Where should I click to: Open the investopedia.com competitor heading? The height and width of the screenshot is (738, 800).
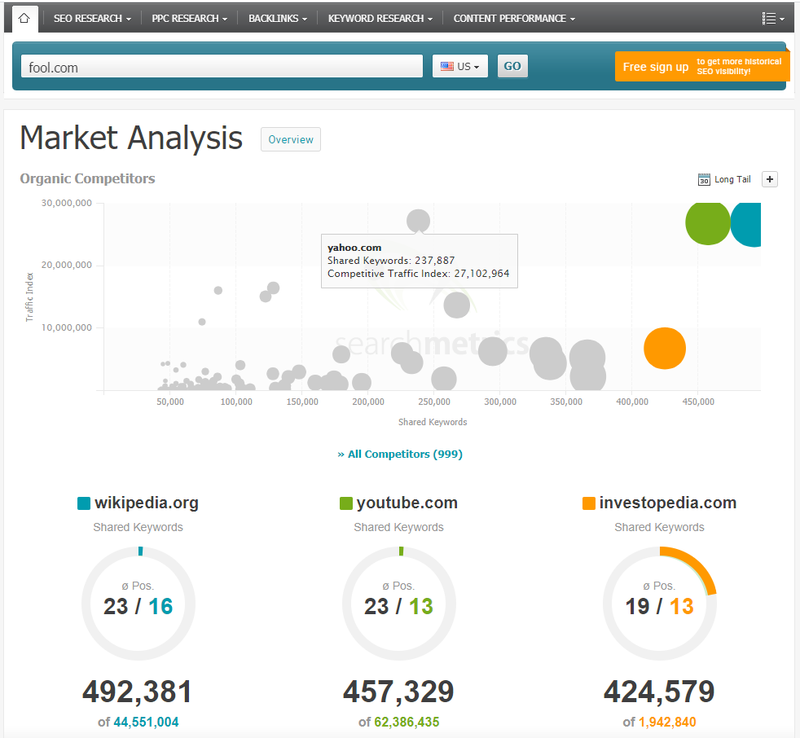[668, 503]
